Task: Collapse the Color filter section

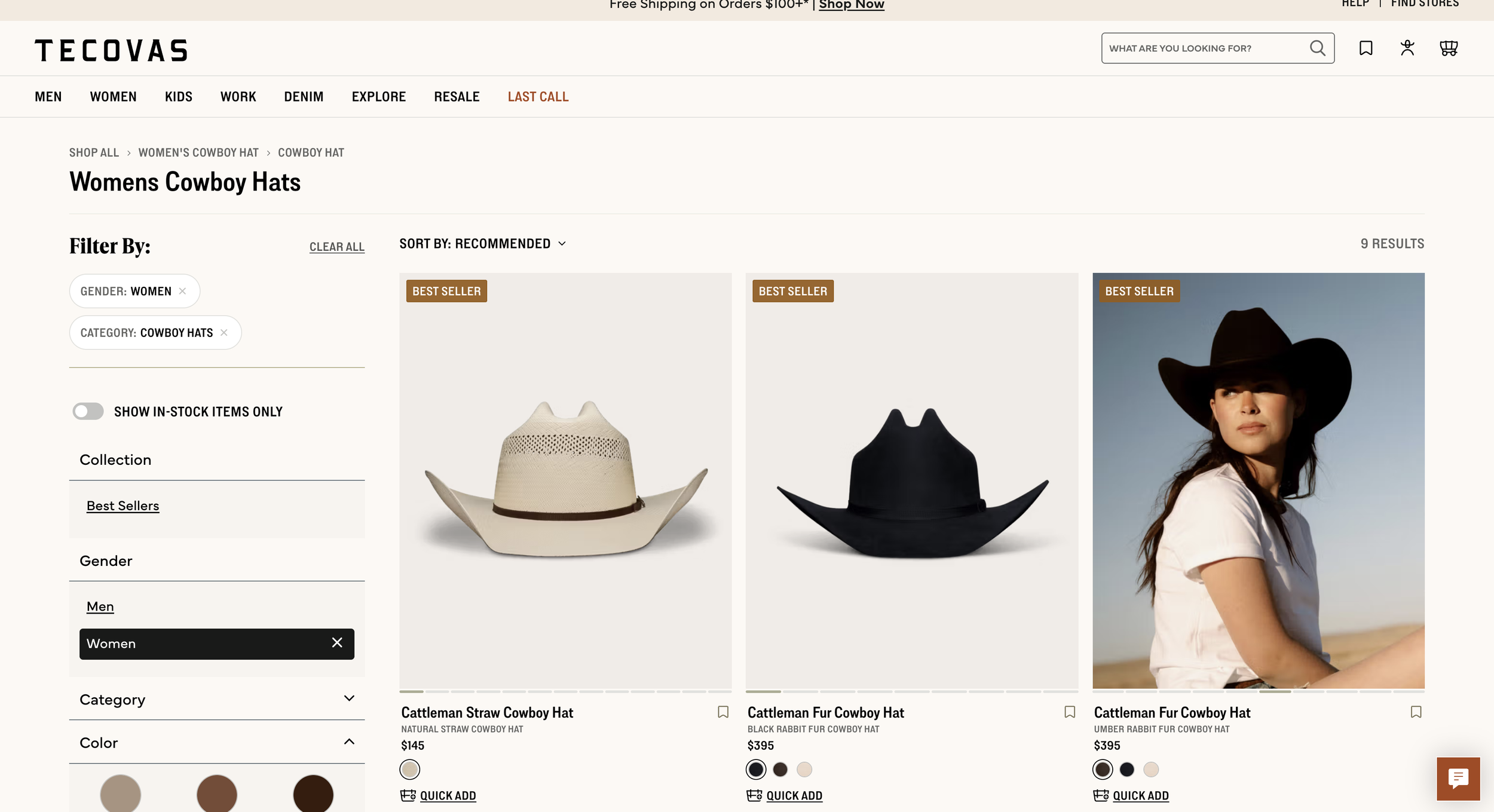Action: point(349,742)
